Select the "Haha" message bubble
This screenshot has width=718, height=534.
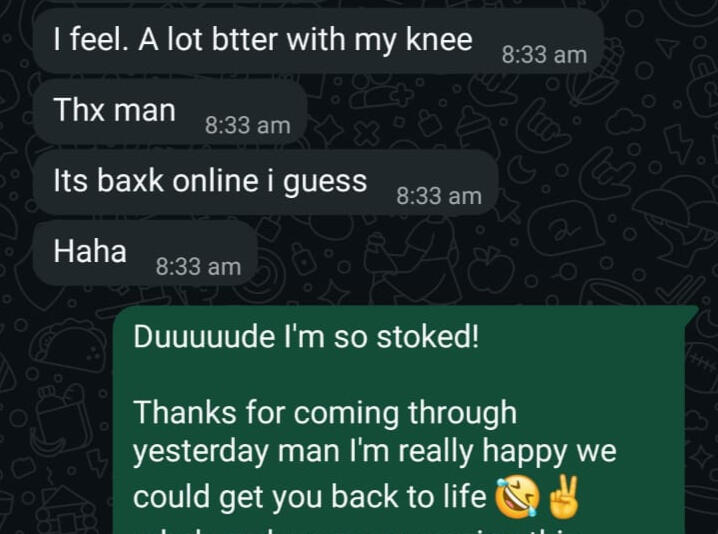145,253
